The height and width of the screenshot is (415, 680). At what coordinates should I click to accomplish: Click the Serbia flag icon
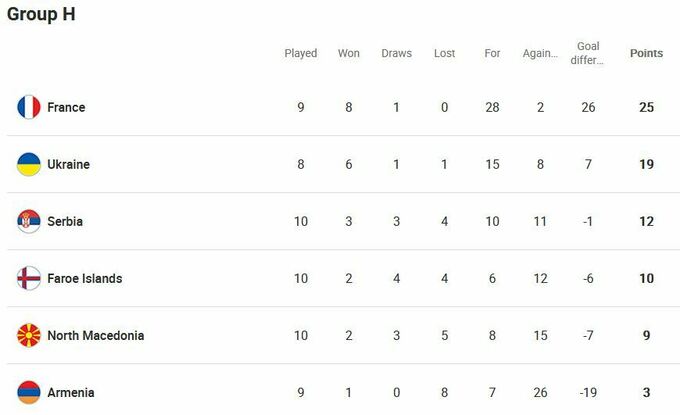[x=28, y=221]
